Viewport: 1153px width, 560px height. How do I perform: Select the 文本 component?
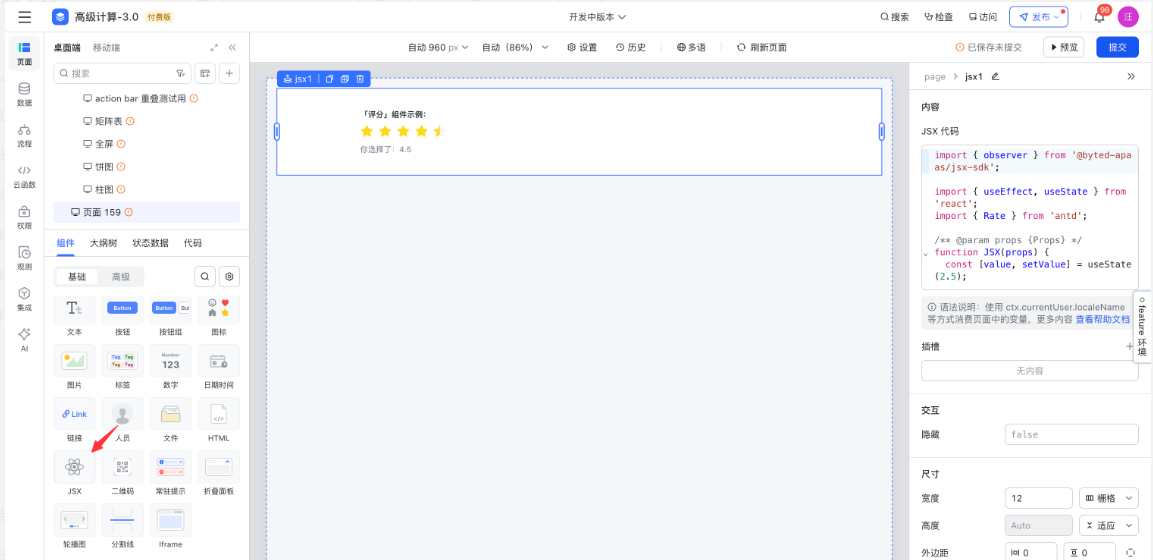pyautogui.click(x=74, y=315)
